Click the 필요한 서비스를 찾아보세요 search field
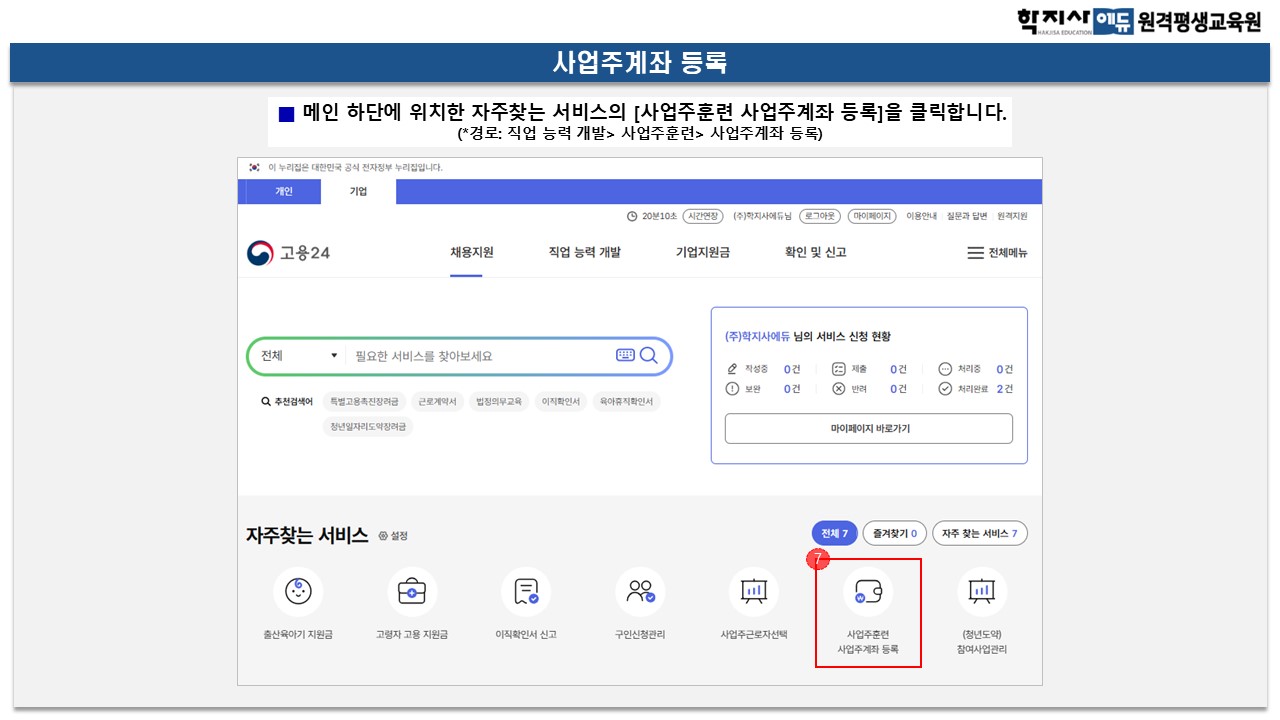Viewport: 1280px width, 720px height. [x=480, y=356]
